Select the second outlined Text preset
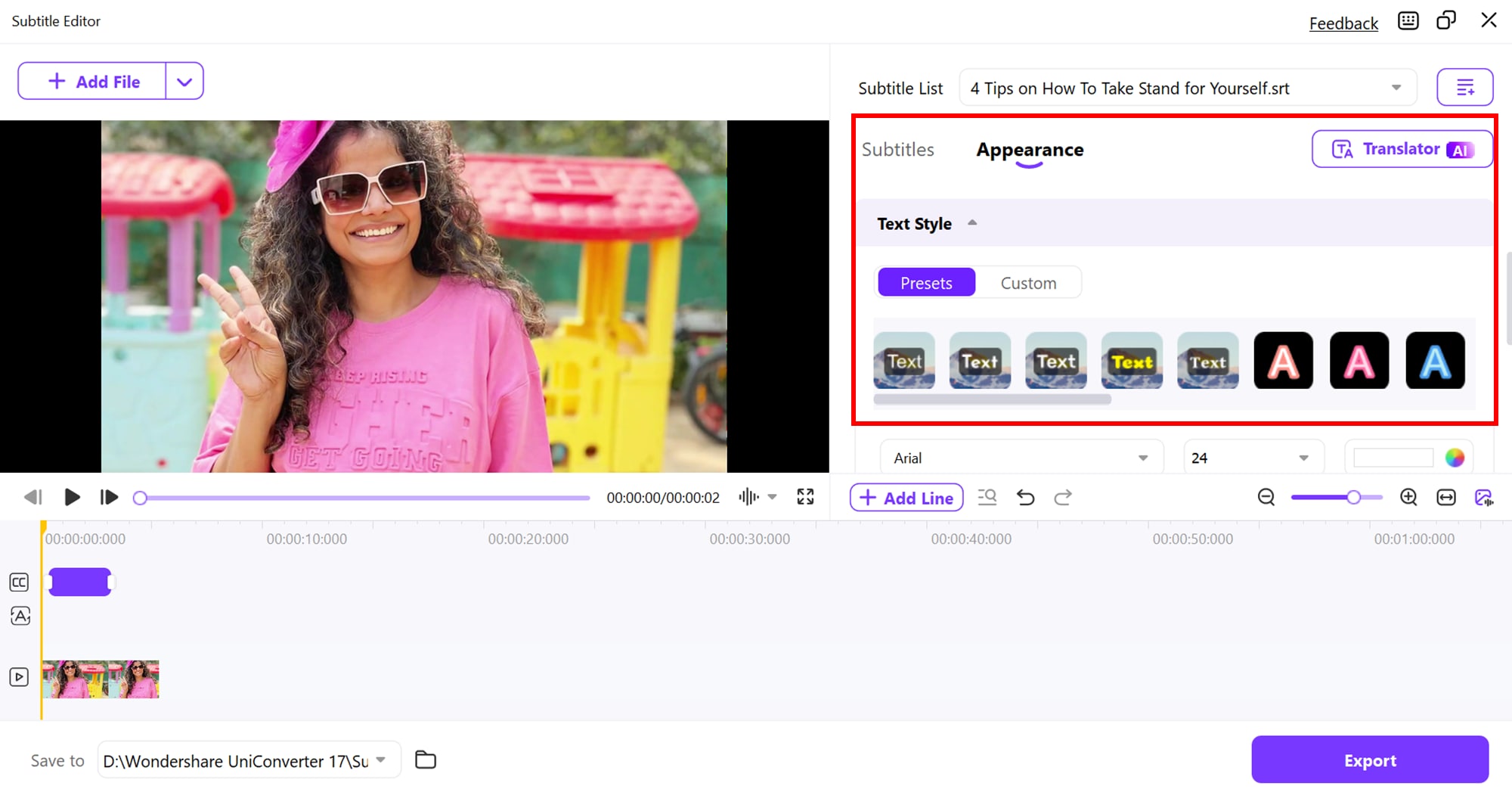Screen dimensions: 1512x795 click(980, 361)
